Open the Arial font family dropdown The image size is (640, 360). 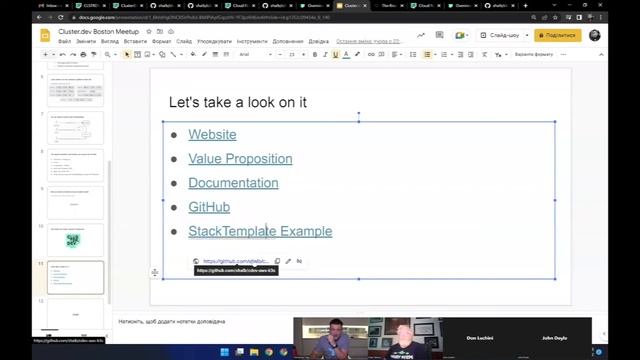click(x=256, y=54)
